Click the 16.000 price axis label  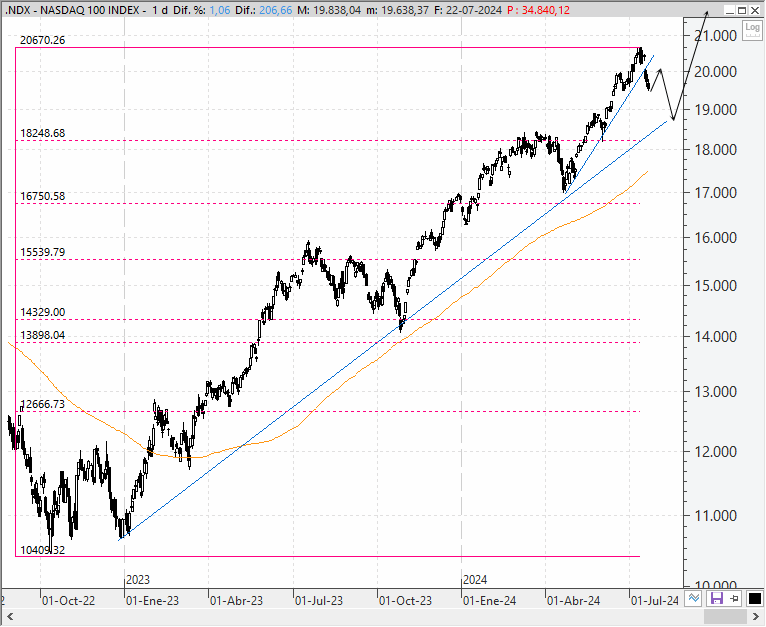(716, 238)
